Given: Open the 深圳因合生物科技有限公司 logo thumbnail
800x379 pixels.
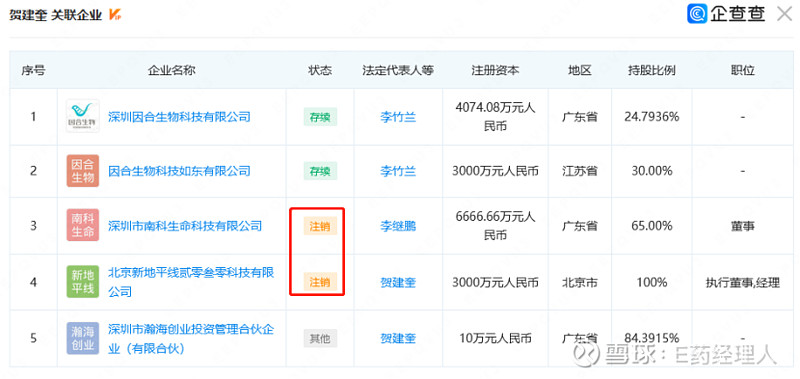Looking at the screenshot, I should coord(83,116).
